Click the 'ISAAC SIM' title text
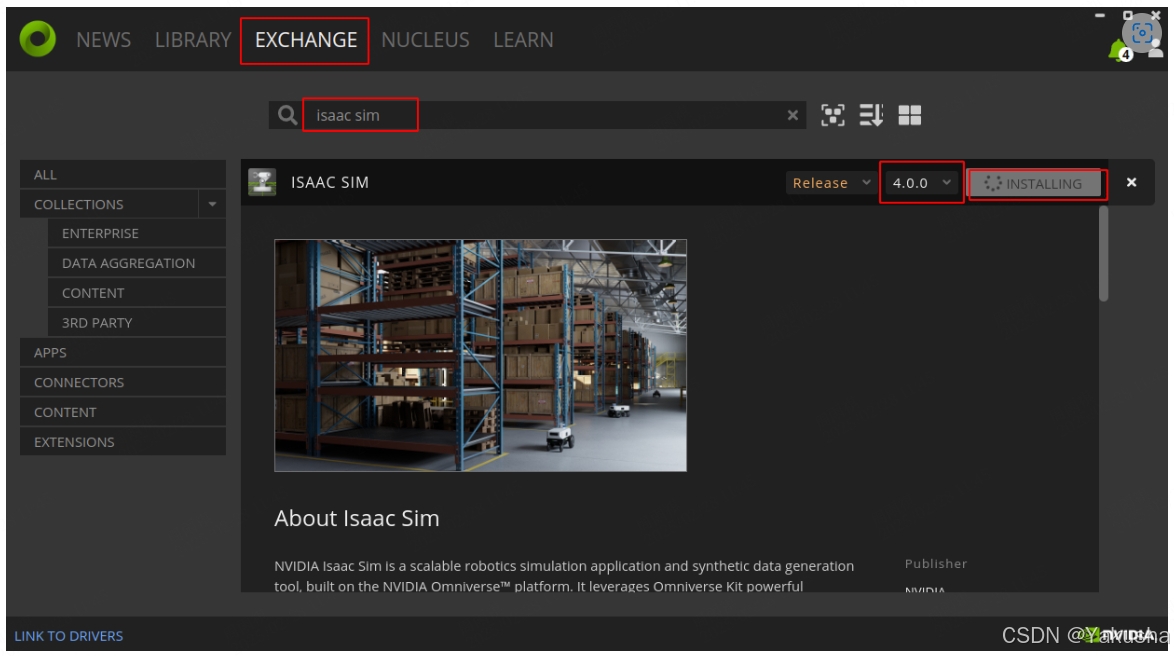This screenshot has width=1174, height=656. click(x=329, y=182)
